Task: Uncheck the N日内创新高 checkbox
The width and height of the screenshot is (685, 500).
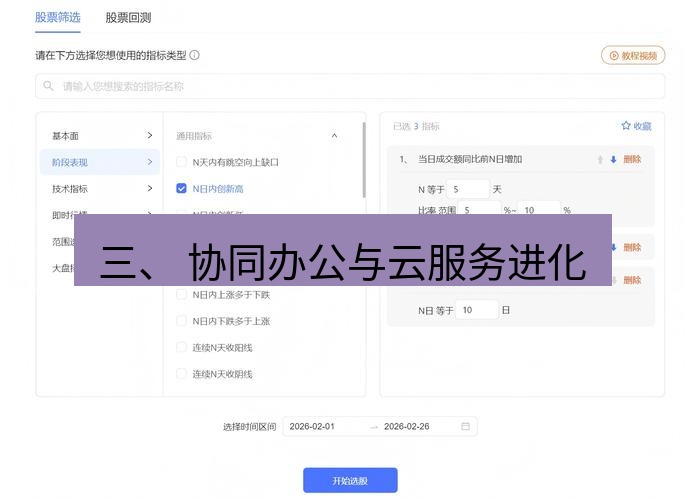Action: 181,188
